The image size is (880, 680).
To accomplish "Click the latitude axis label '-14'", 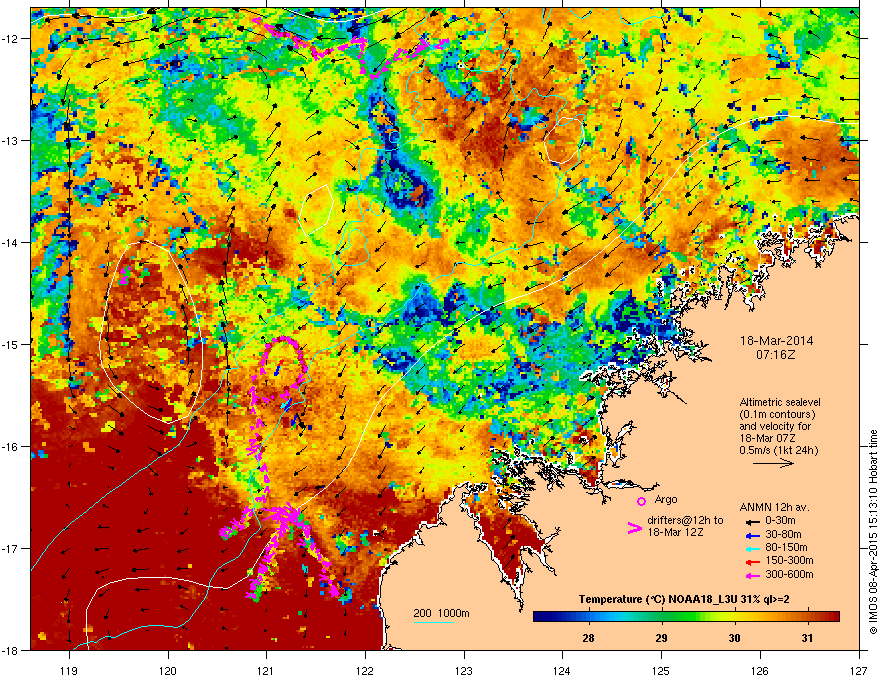I will [x=10, y=242].
